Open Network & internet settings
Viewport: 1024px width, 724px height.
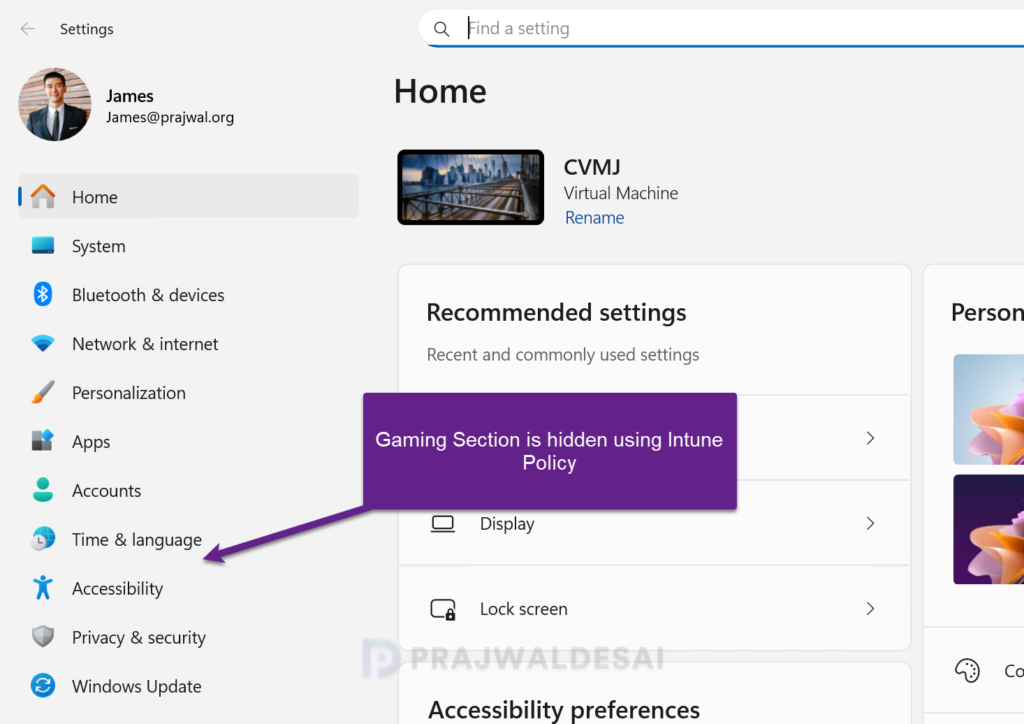pyautogui.click(x=188, y=343)
